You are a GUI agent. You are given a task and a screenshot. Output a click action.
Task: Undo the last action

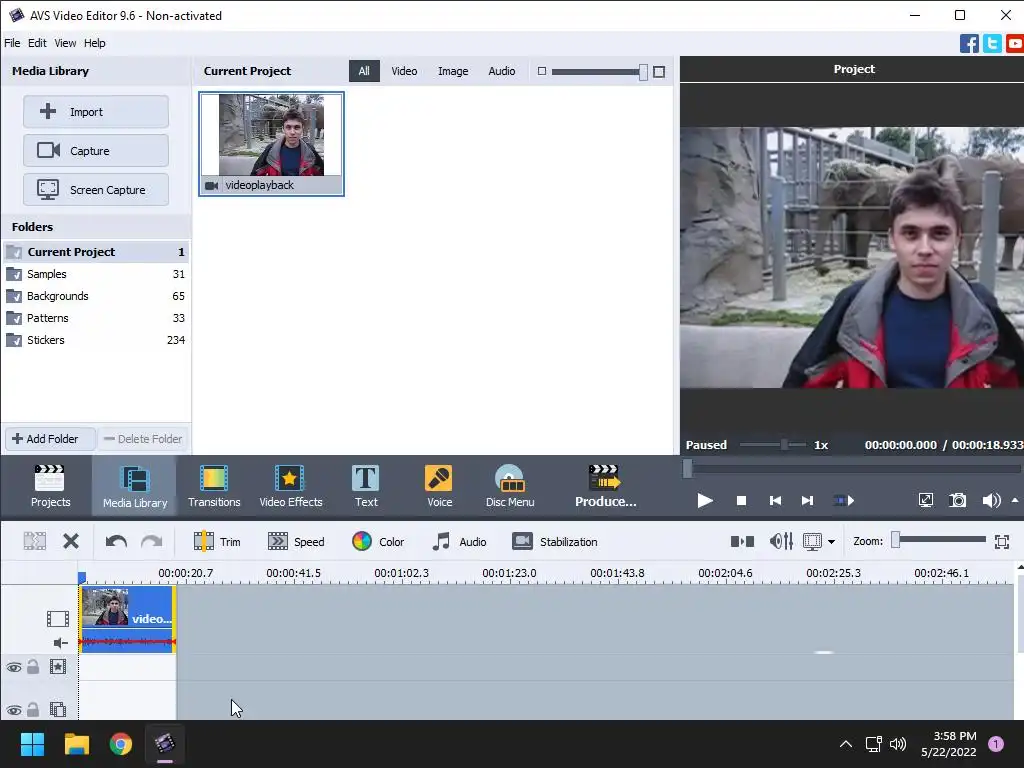(116, 541)
